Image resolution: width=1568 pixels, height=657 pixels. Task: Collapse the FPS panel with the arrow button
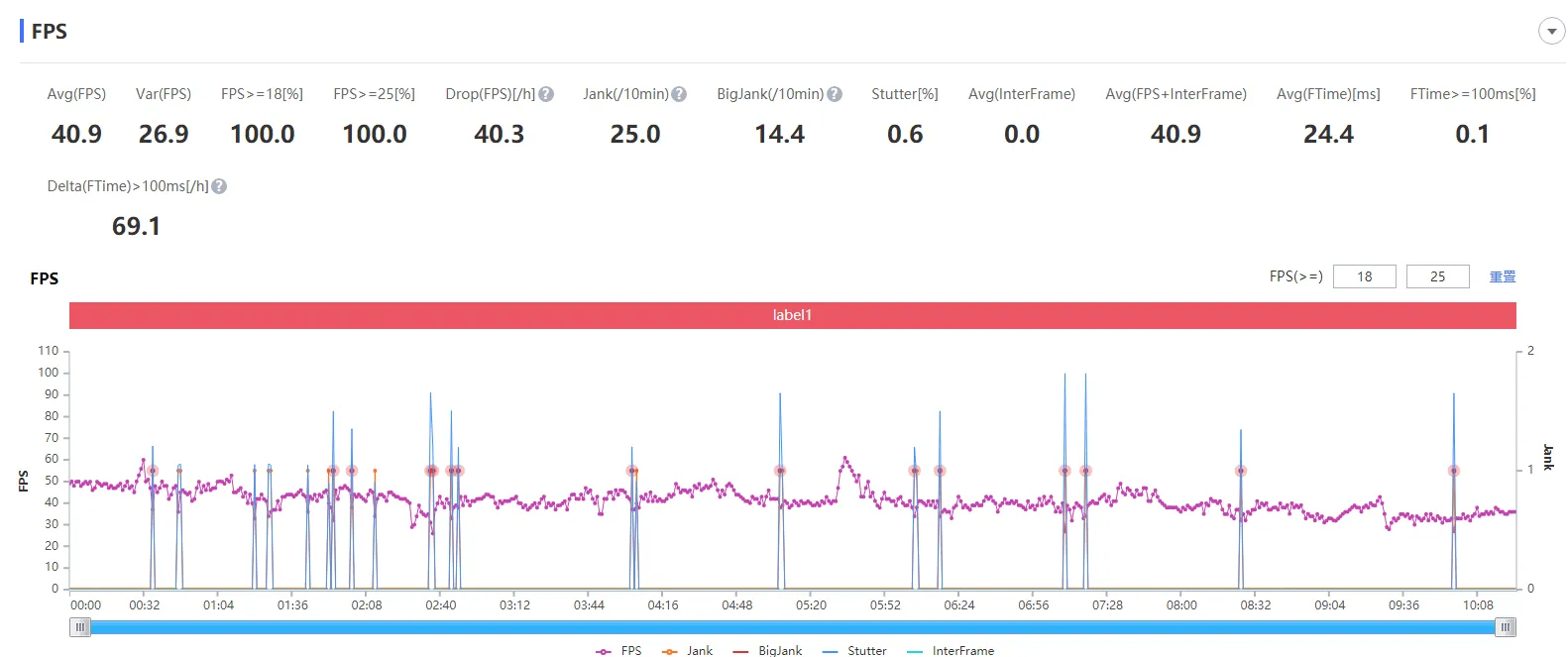tap(1551, 32)
